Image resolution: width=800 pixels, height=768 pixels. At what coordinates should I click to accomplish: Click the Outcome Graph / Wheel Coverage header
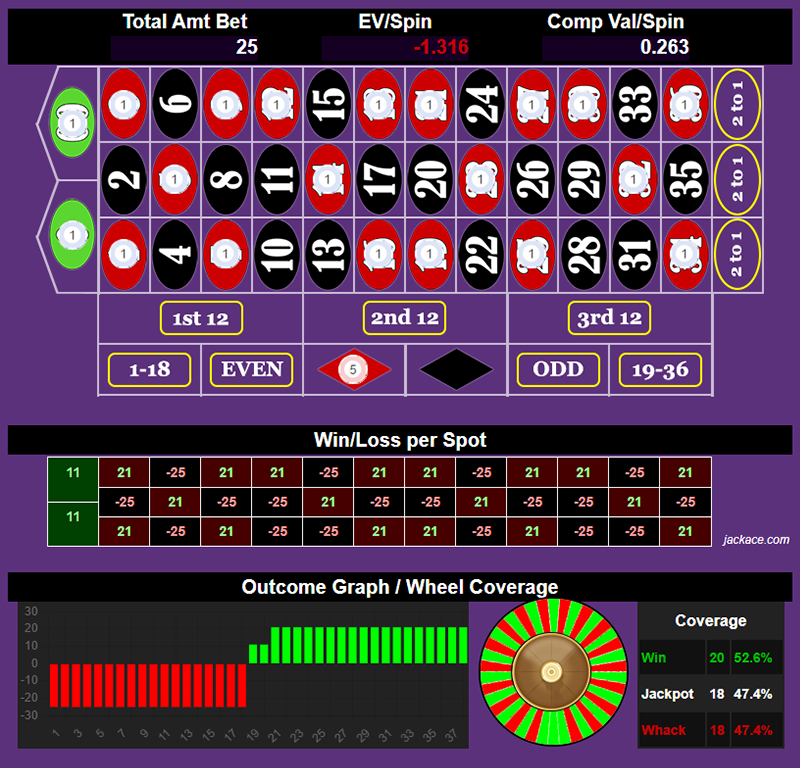point(400,587)
